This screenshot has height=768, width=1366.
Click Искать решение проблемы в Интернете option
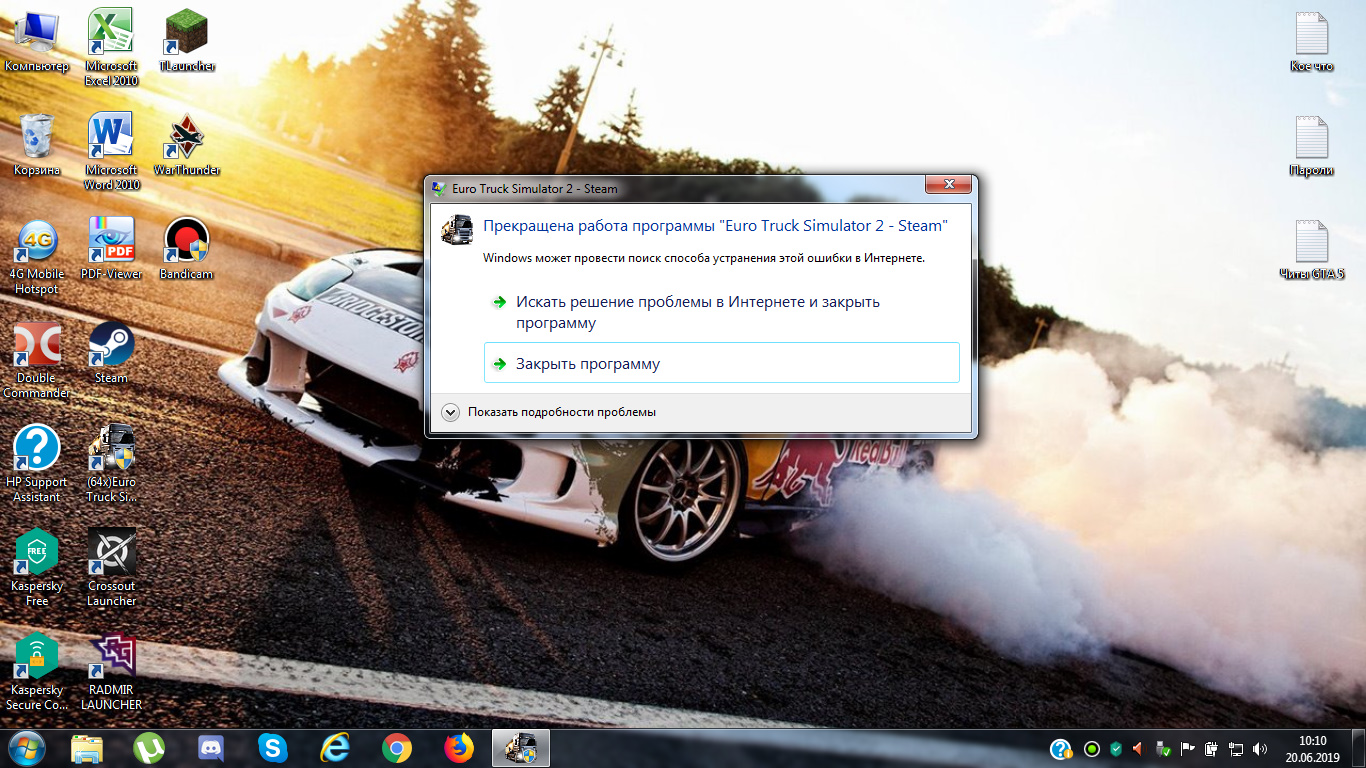pyautogui.click(x=721, y=312)
